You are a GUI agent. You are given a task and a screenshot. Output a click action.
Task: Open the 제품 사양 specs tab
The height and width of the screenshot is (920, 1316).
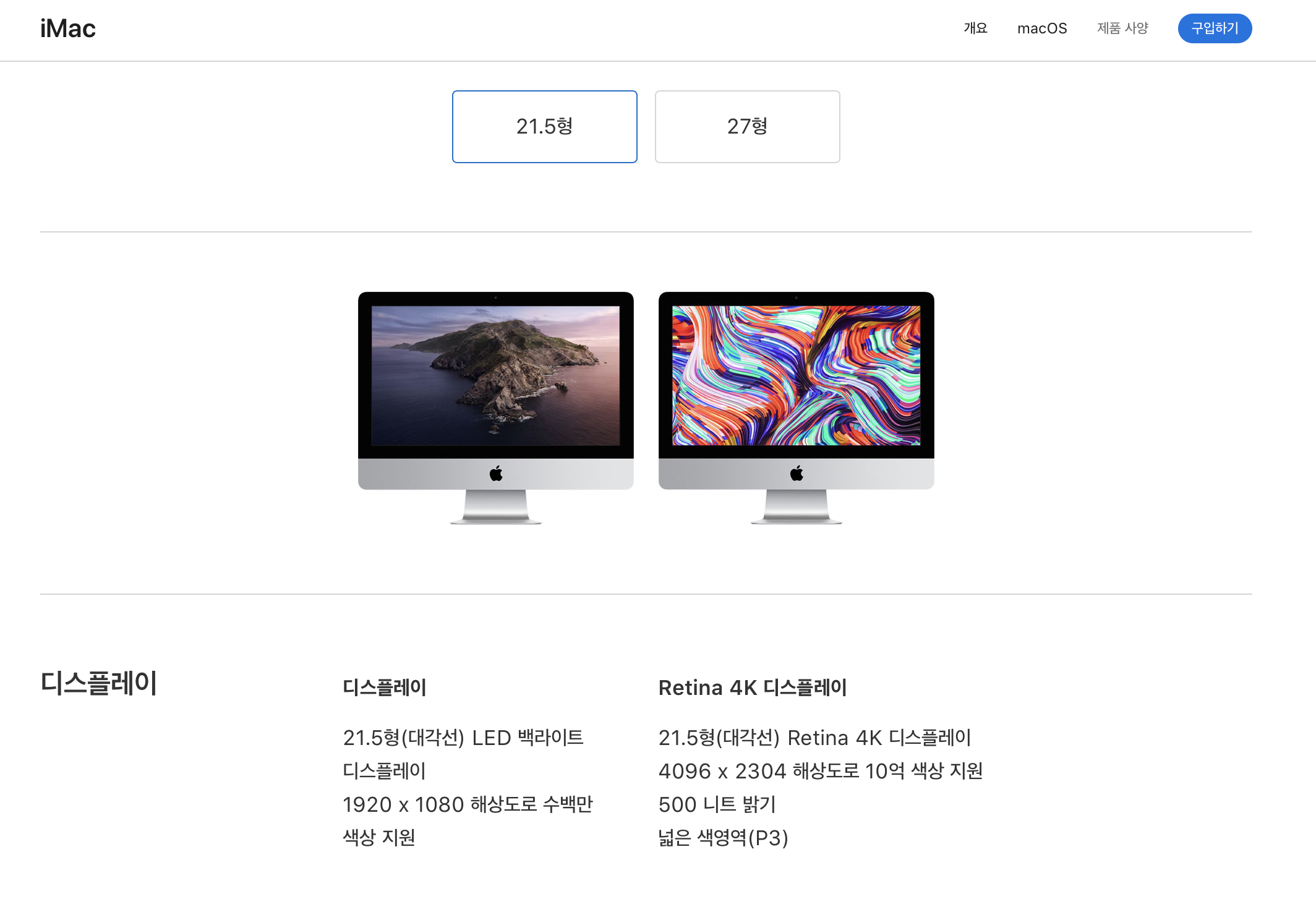pos(1122,28)
